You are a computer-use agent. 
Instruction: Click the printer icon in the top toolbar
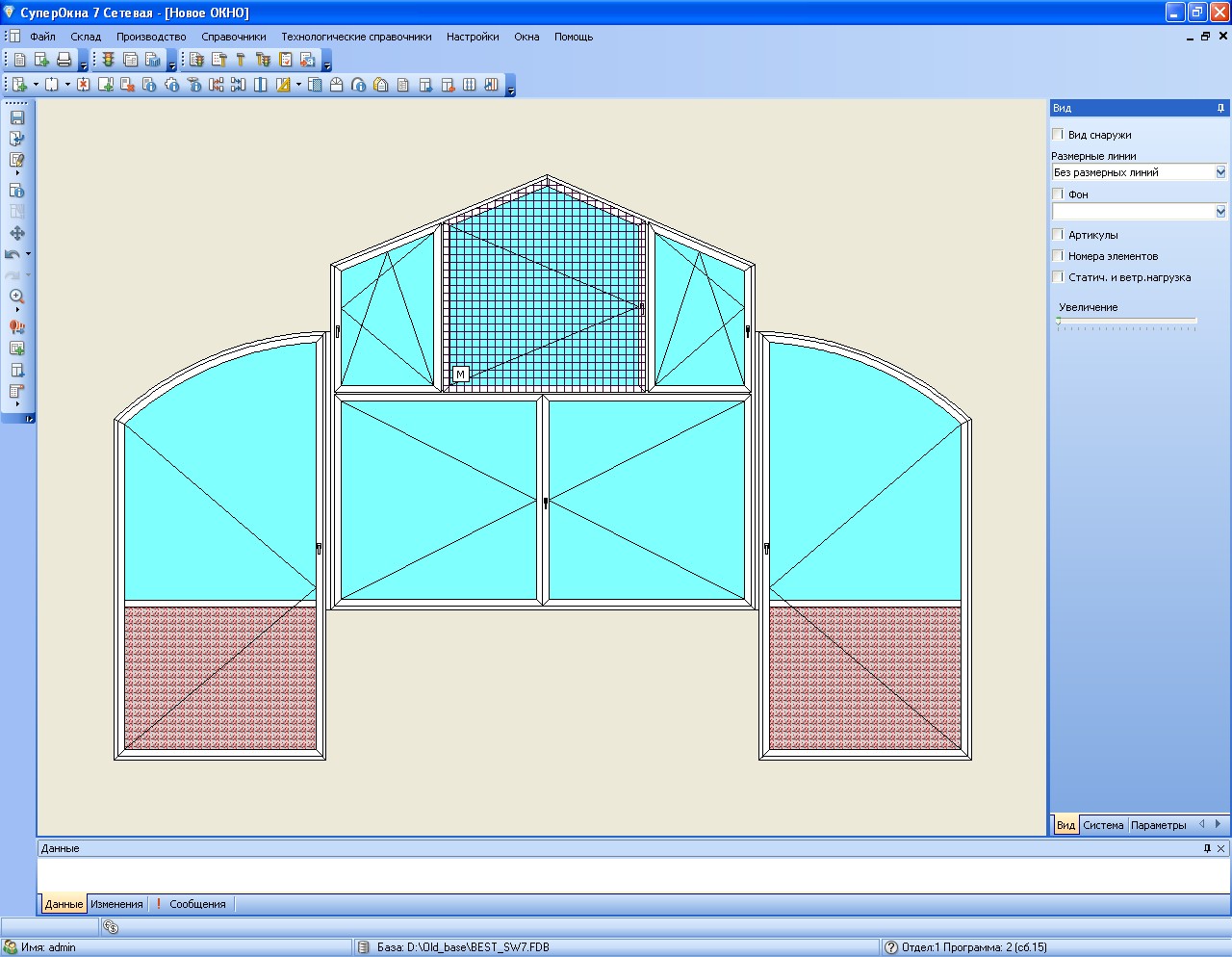64,60
